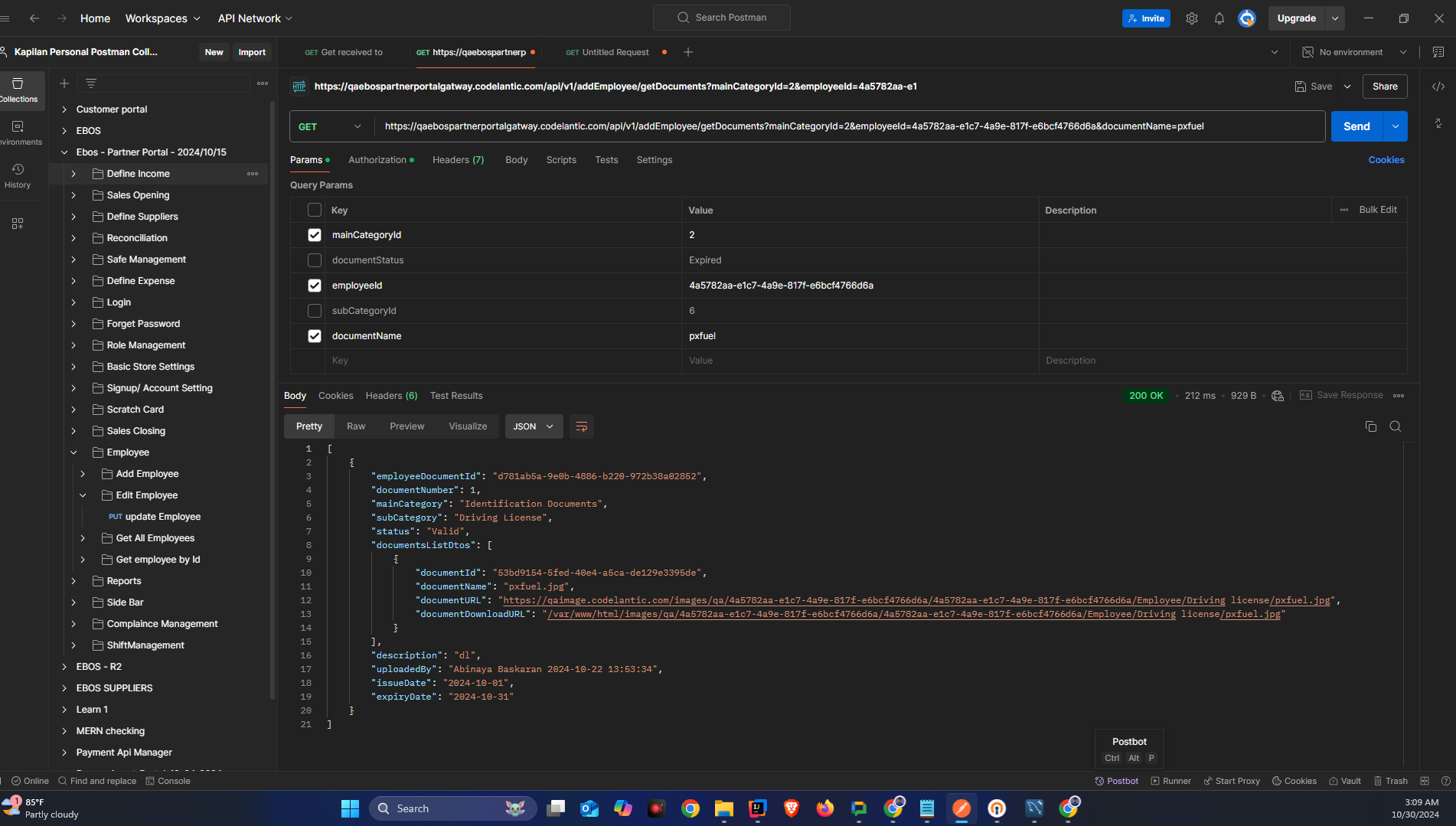Open the GET method dropdown
The height and width of the screenshot is (826, 1456).
click(x=331, y=126)
